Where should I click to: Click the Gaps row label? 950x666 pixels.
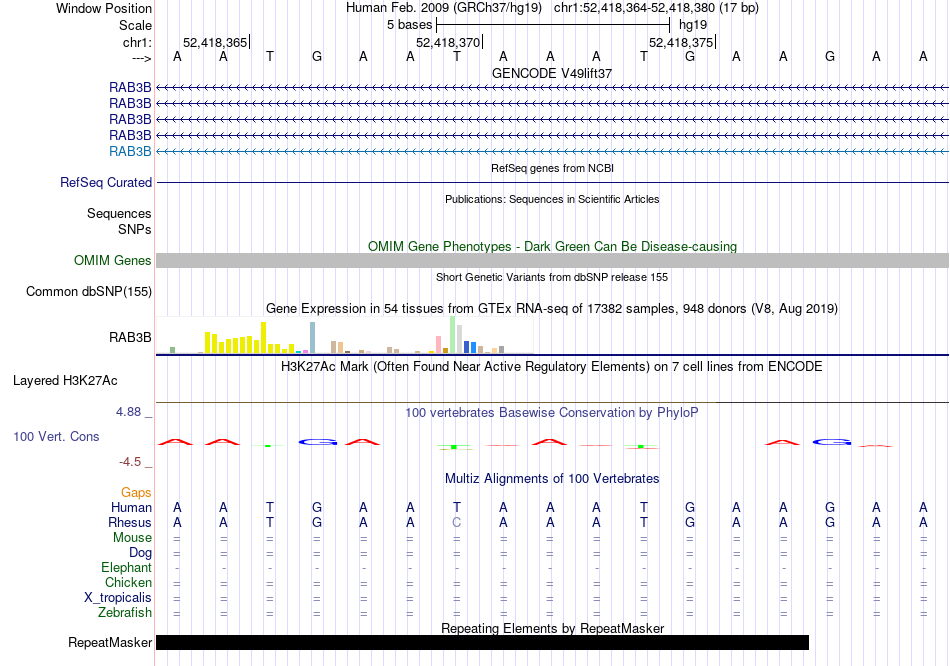pyautogui.click(x=136, y=493)
